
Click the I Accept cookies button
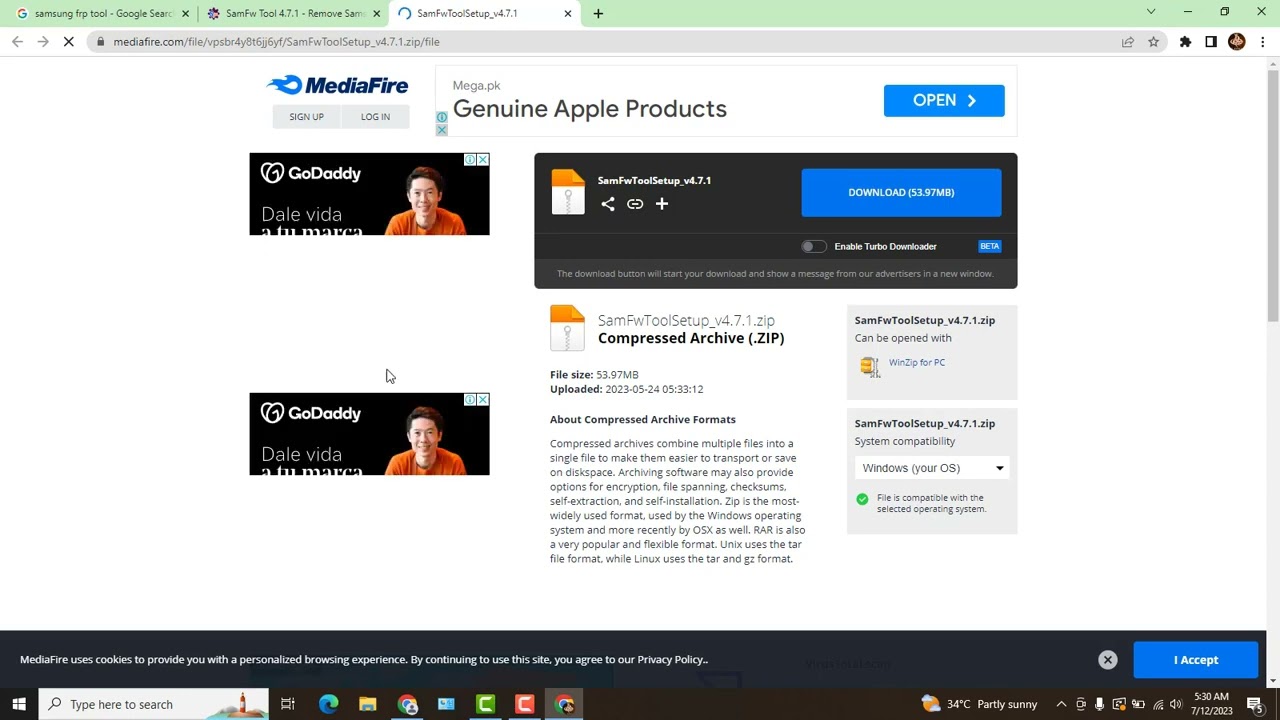1196,660
